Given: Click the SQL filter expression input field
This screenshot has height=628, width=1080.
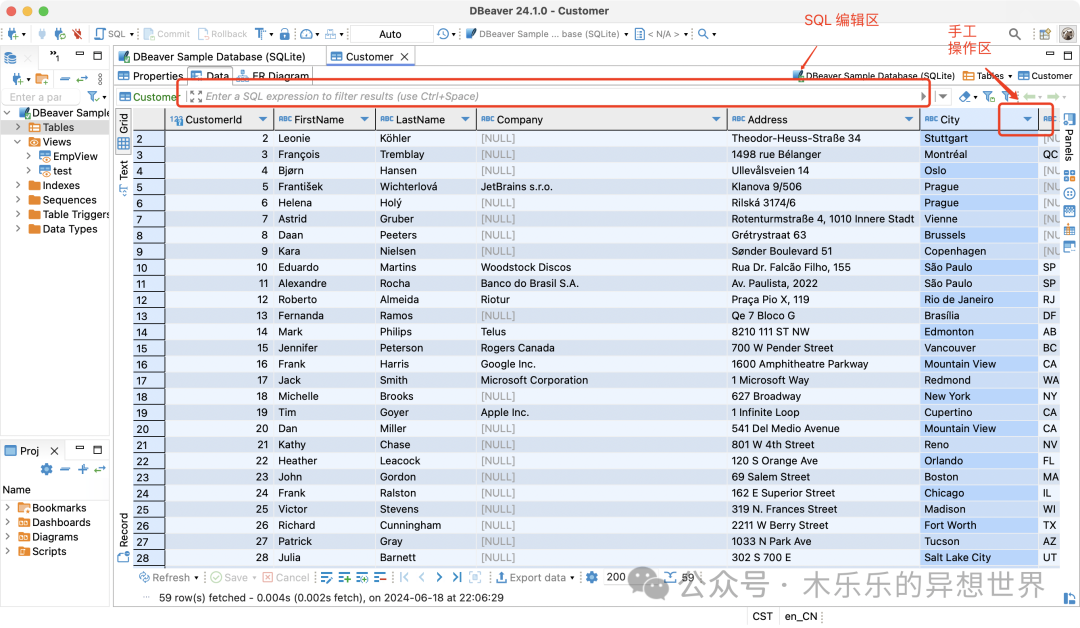Looking at the screenshot, I should click(561, 96).
